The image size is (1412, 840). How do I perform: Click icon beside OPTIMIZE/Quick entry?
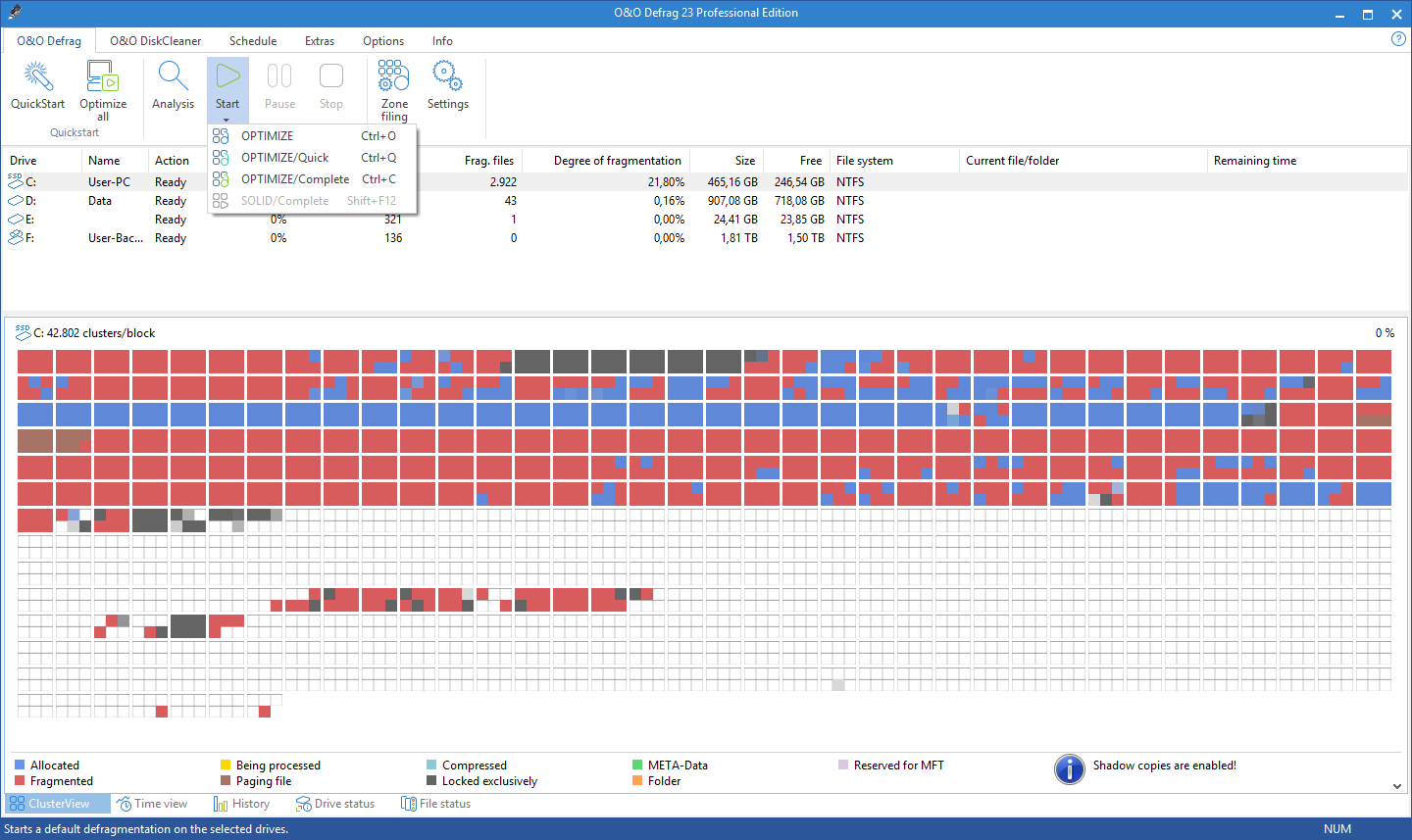(x=221, y=158)
